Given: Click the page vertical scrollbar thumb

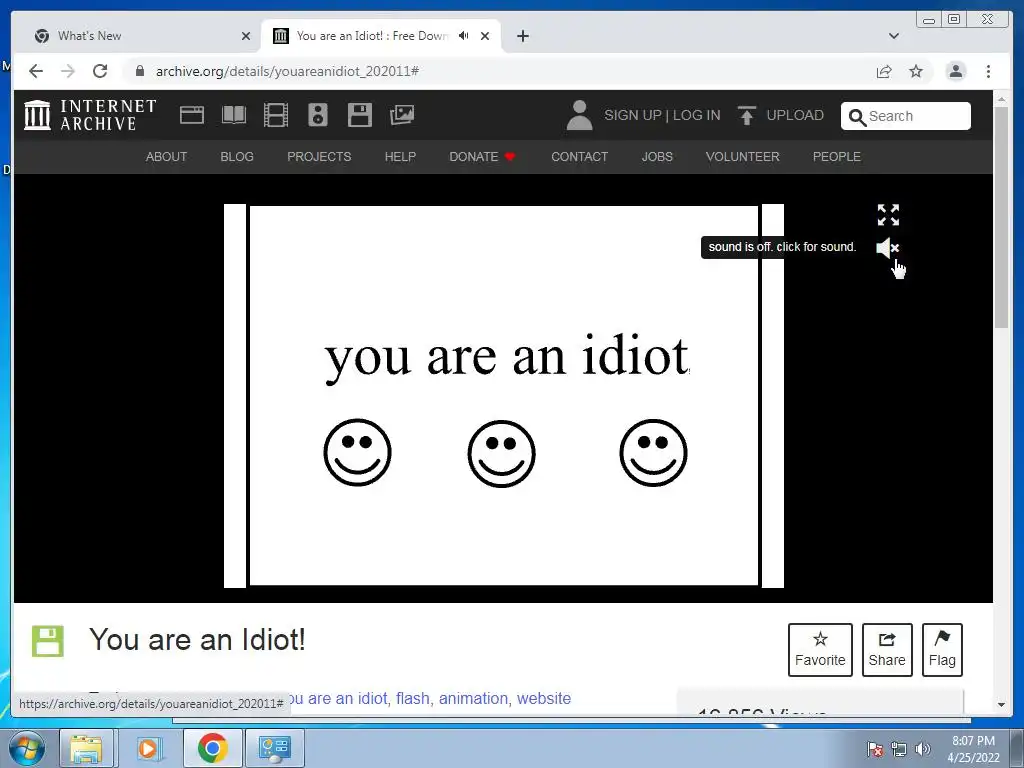Looking at the screenshot, I should 1001,217.
